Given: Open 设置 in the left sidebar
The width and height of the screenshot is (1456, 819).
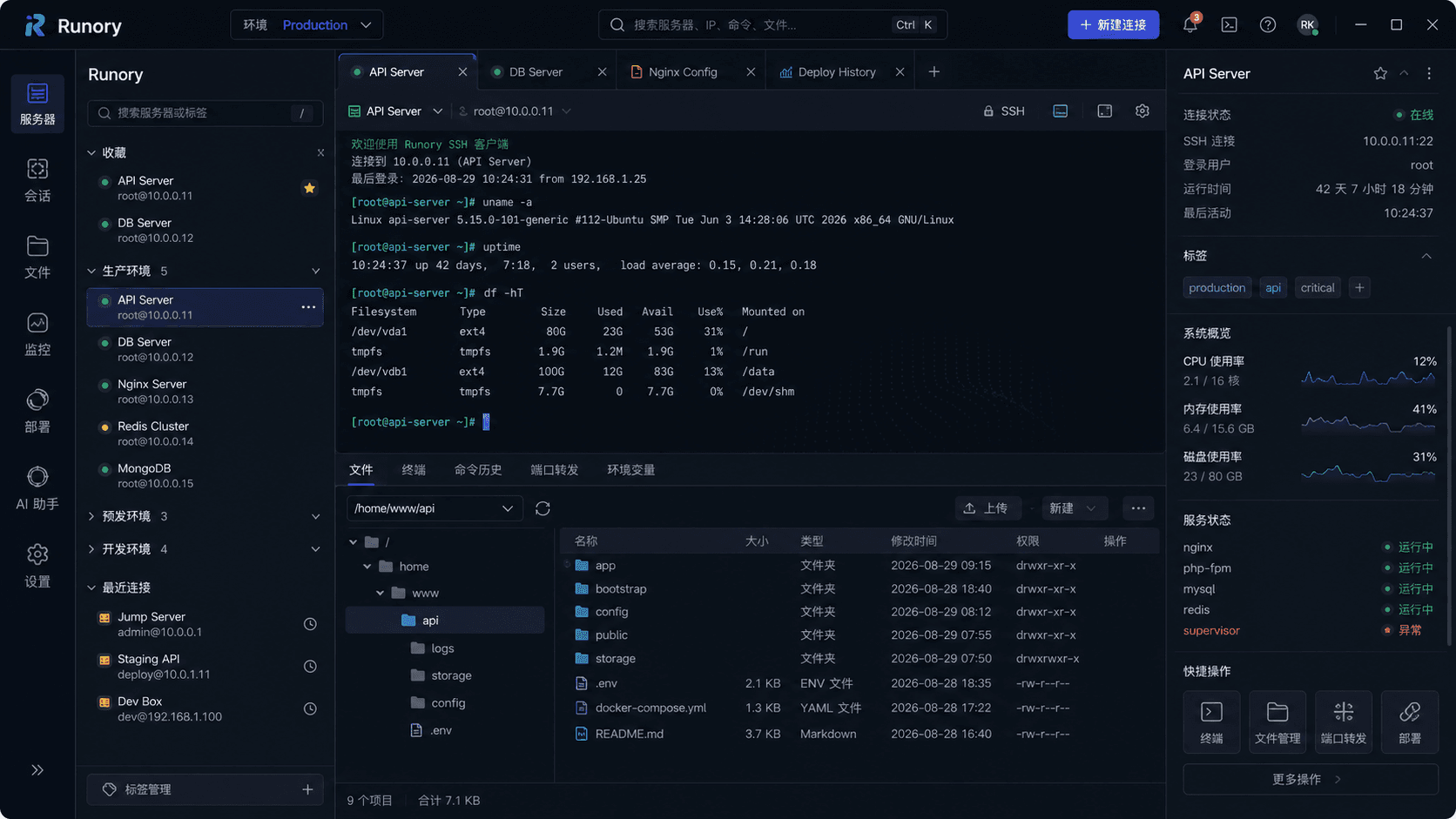Looking at the screenshot, I should pos(37,565).
